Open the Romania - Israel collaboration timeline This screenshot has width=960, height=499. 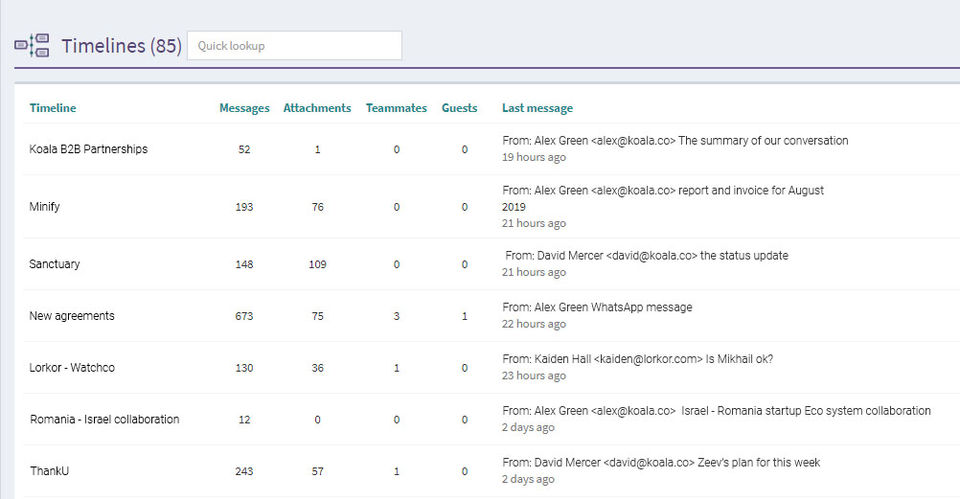pyautogui.click(x=104, y=419)
